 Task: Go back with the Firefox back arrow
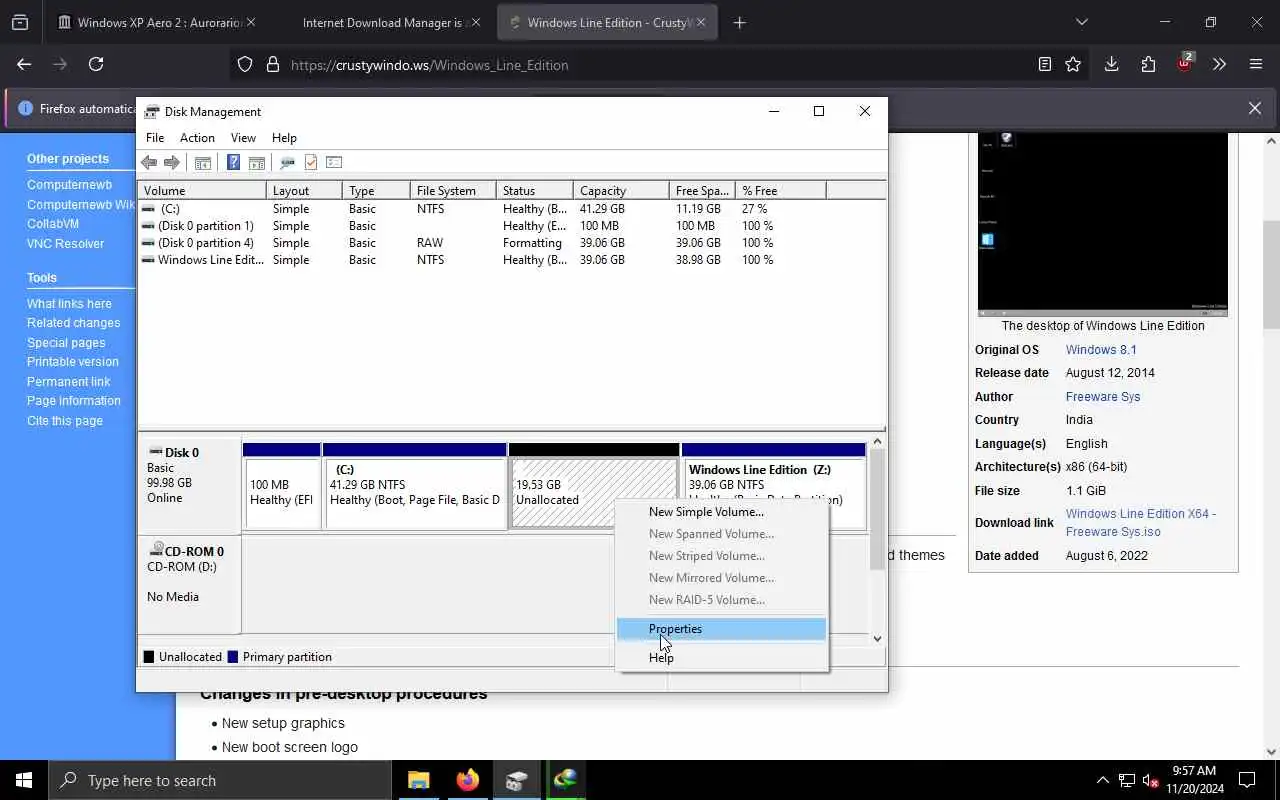coord(24,64)
